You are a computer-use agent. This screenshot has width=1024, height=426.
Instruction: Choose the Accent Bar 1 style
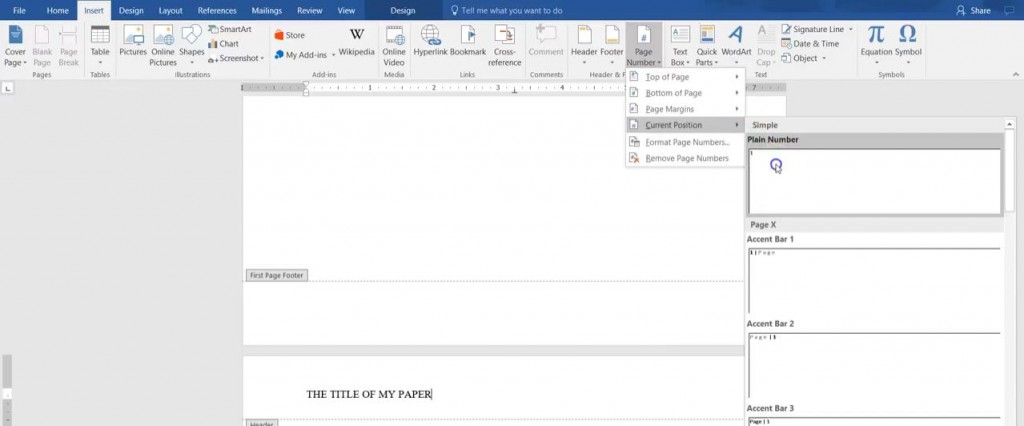874,274
